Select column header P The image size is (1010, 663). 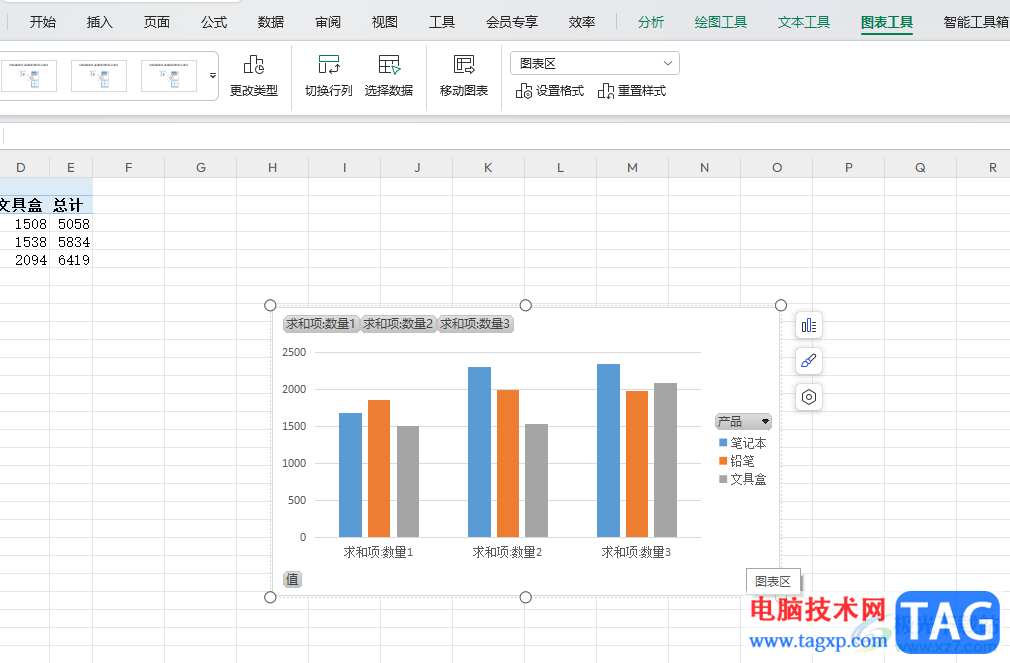849,168
